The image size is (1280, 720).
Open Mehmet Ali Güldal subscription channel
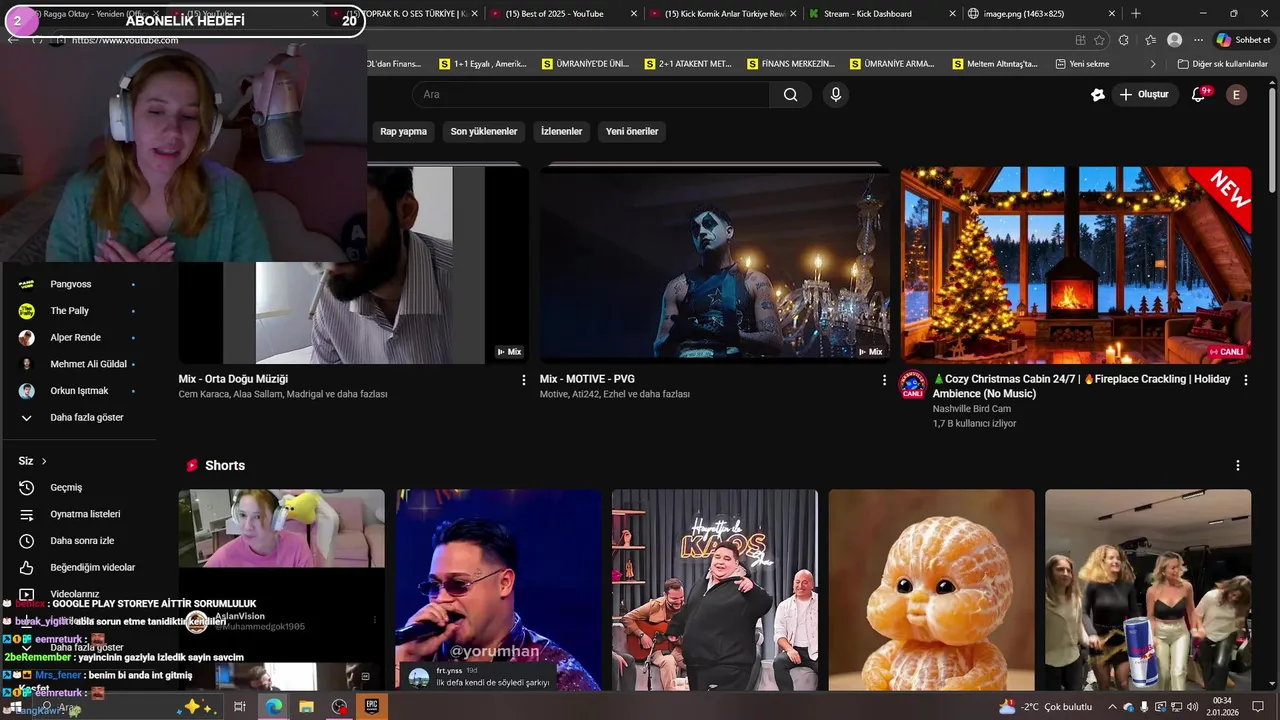(77, 364)
